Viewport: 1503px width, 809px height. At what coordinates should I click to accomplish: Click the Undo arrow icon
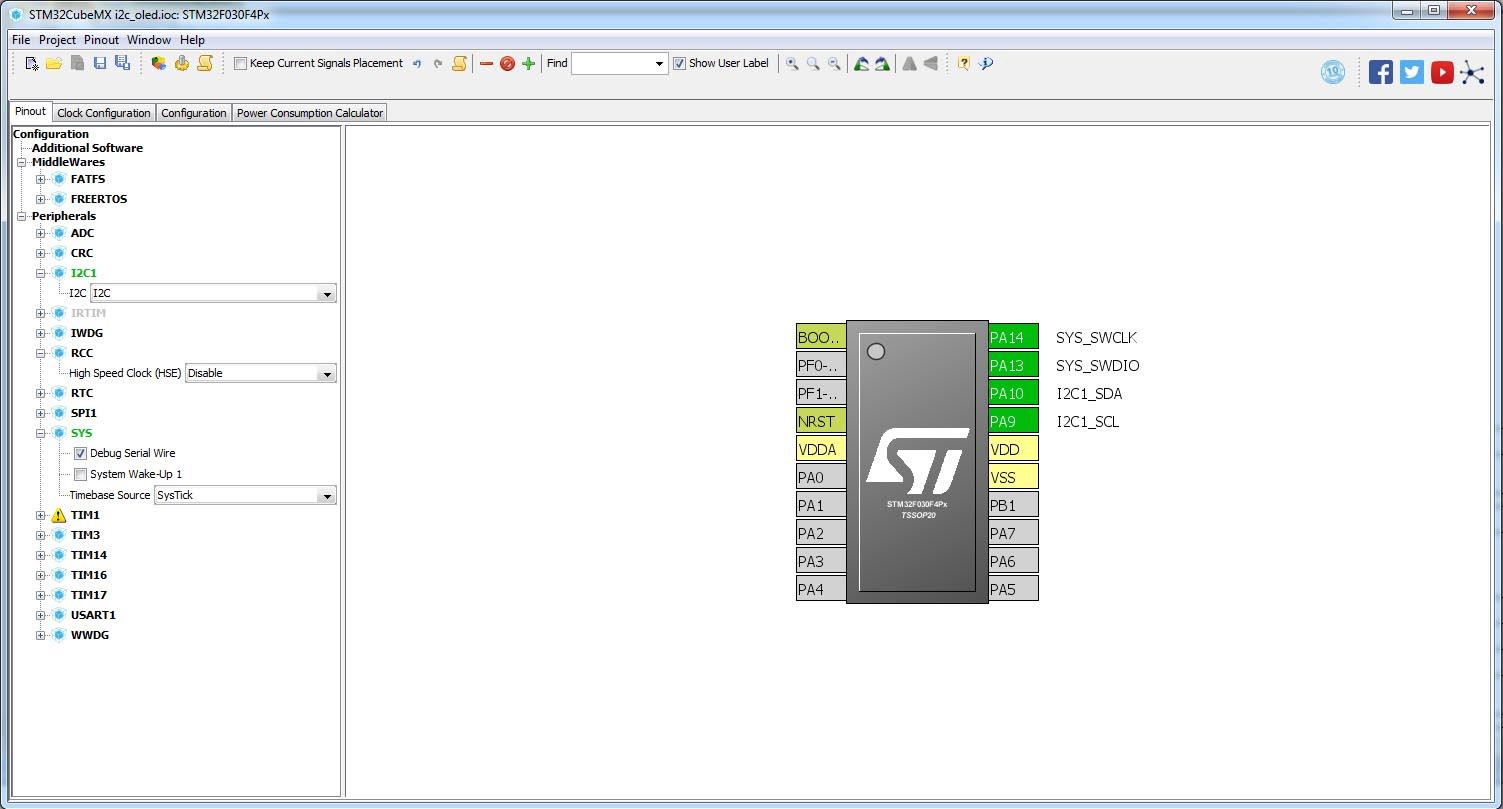tap(417, 63)
